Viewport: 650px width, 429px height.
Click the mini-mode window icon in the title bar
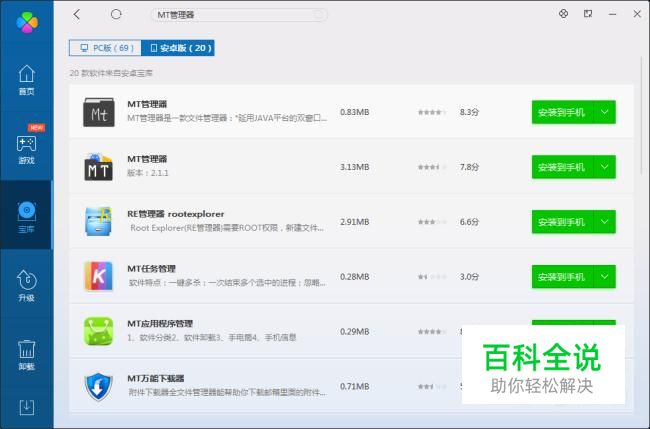[588, 14]
